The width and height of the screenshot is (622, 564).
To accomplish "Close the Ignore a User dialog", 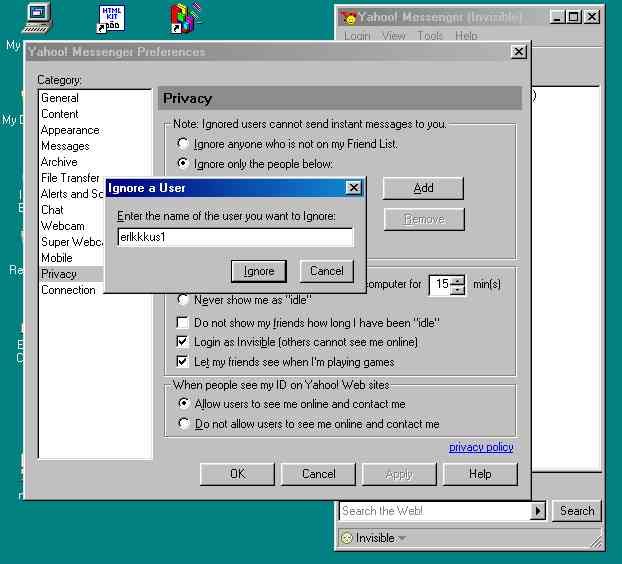I will click(353, 188).
